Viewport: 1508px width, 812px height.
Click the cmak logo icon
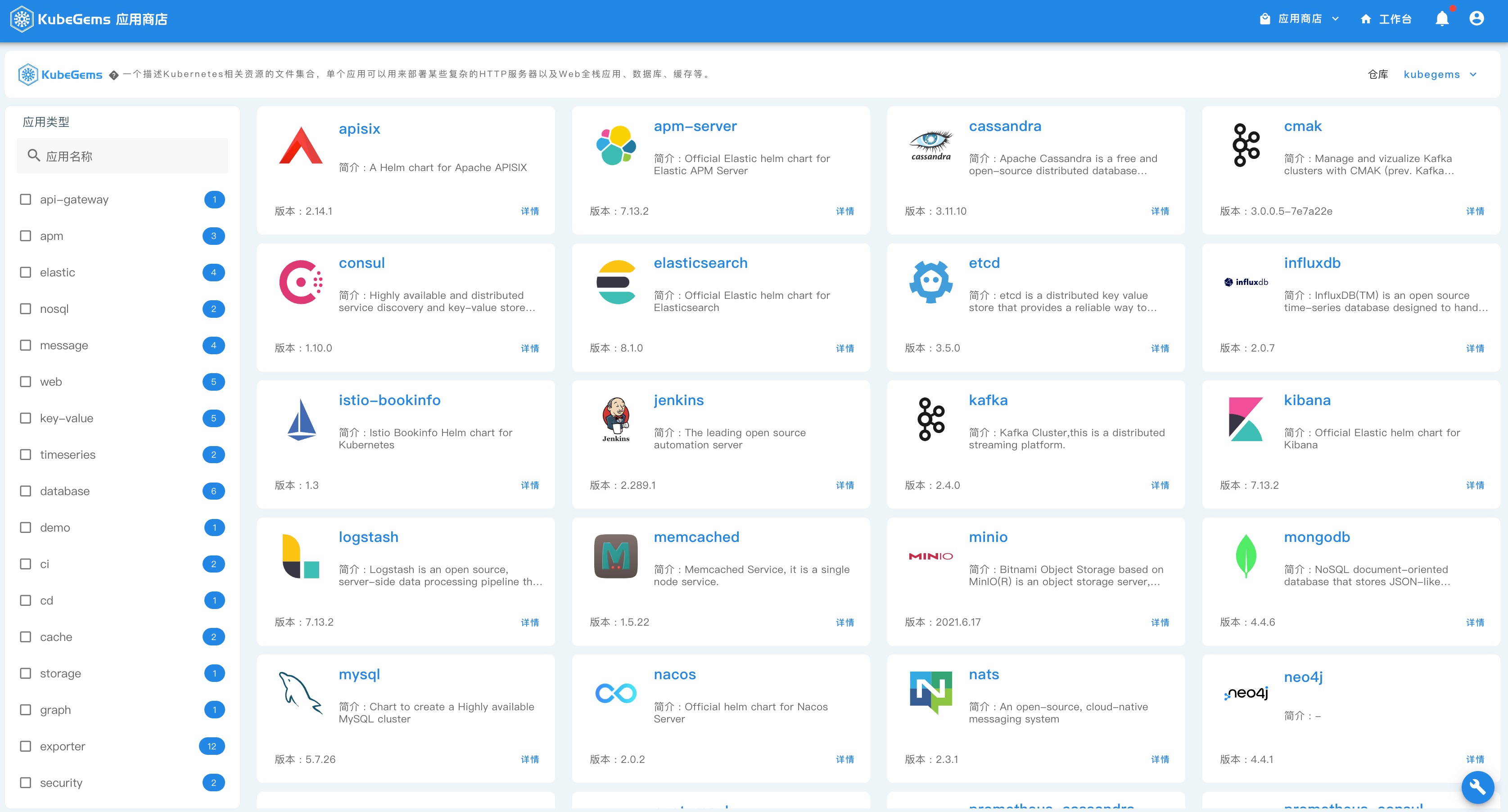coord(1246,145)
